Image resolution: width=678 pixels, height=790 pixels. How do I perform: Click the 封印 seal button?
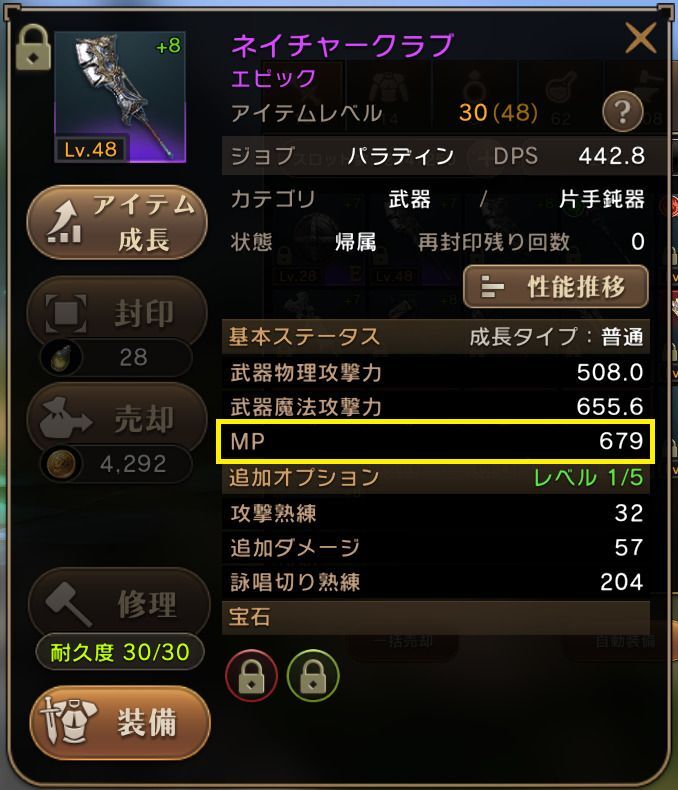coord(117,312)
